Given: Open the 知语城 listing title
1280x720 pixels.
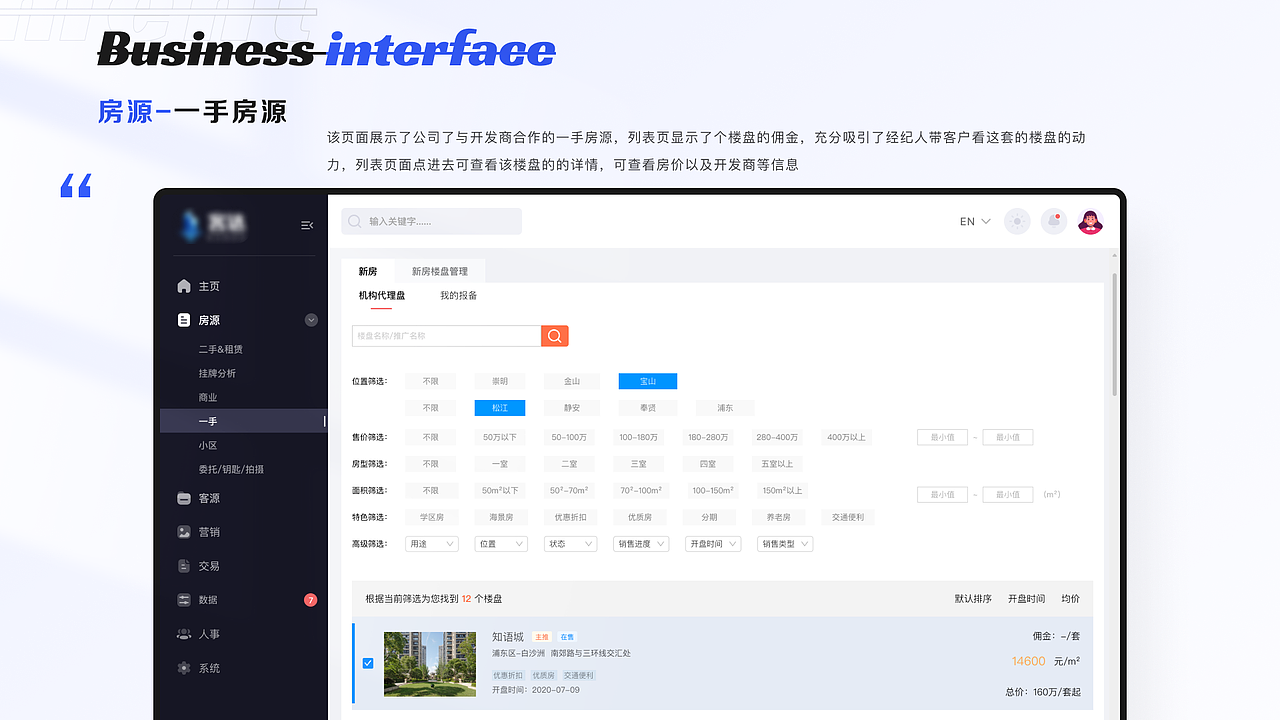Looking at the screenshot, I should tap(508, 636).
